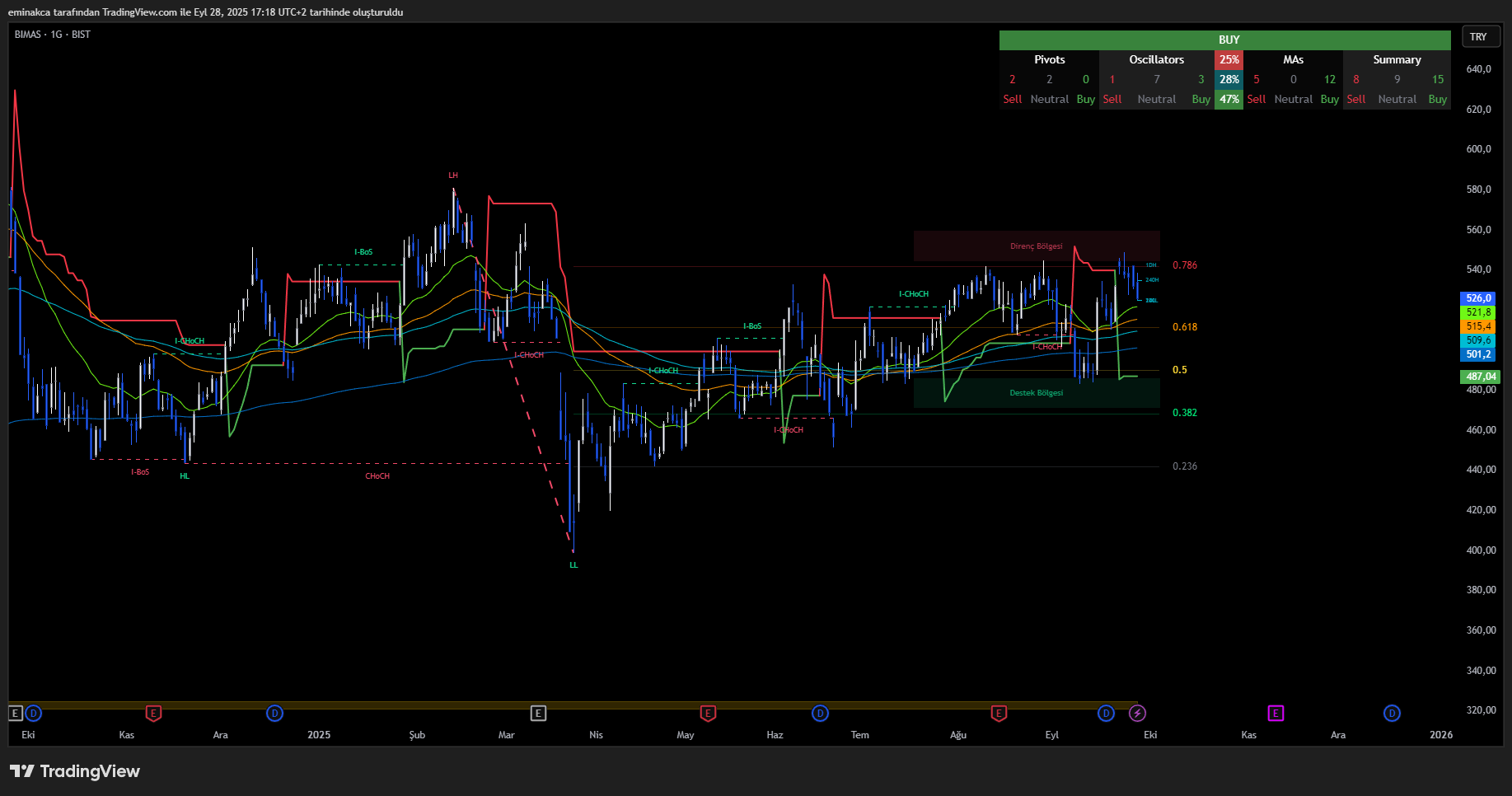The image size is (1512, 796).
Task: Click the green BUY banner in ratings table
Action: (1224, 40)
